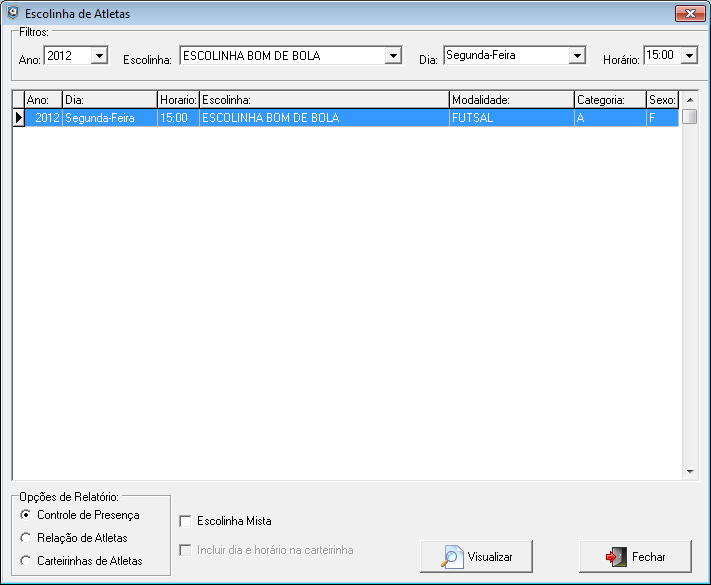The width and height of the screenshot is (711, 585).
Task: Toggle Incluir dia e horário na carteirinha
Action: 185,550
